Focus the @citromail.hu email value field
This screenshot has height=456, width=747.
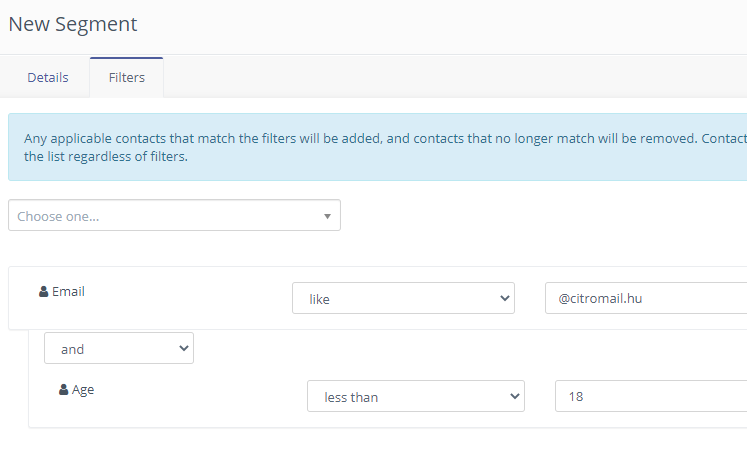[646, 298]
